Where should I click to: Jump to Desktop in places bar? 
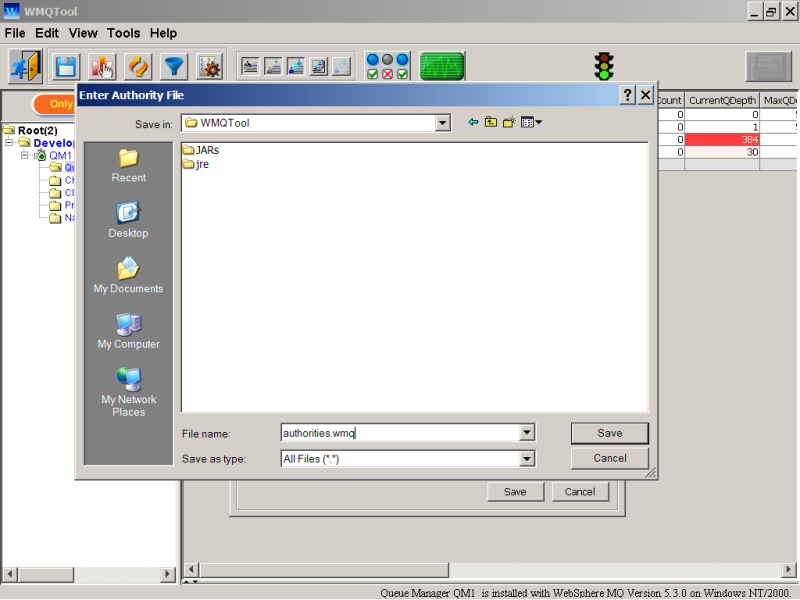[129, 220]
